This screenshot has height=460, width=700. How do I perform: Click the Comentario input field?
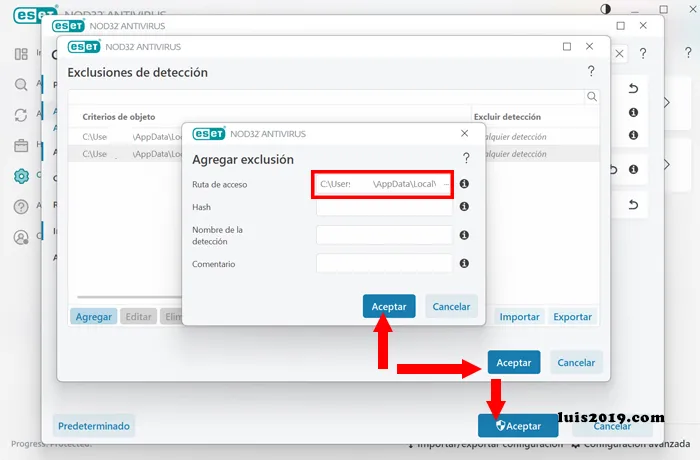click(384, 263)
